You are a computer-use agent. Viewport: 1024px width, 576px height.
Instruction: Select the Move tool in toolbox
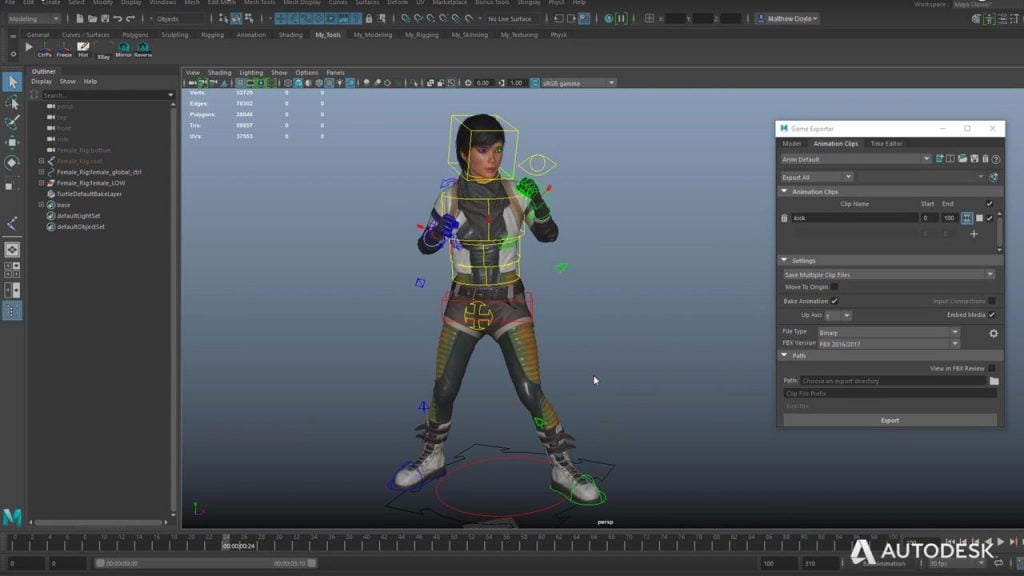[12, 143]
